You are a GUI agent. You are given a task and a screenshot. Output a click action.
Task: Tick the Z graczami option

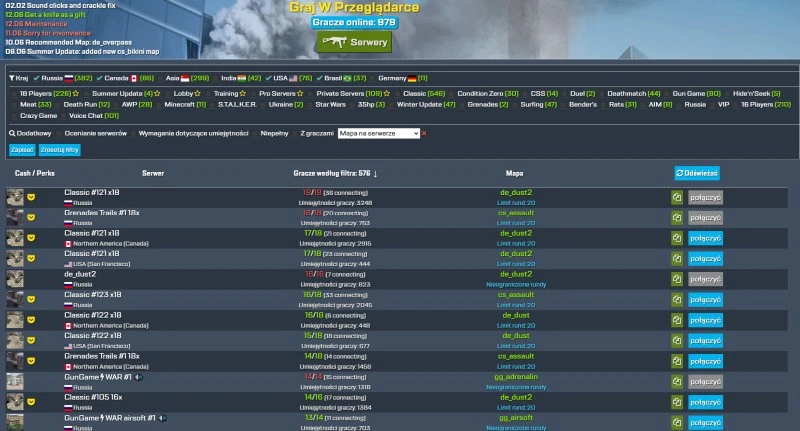coord(295,134)
